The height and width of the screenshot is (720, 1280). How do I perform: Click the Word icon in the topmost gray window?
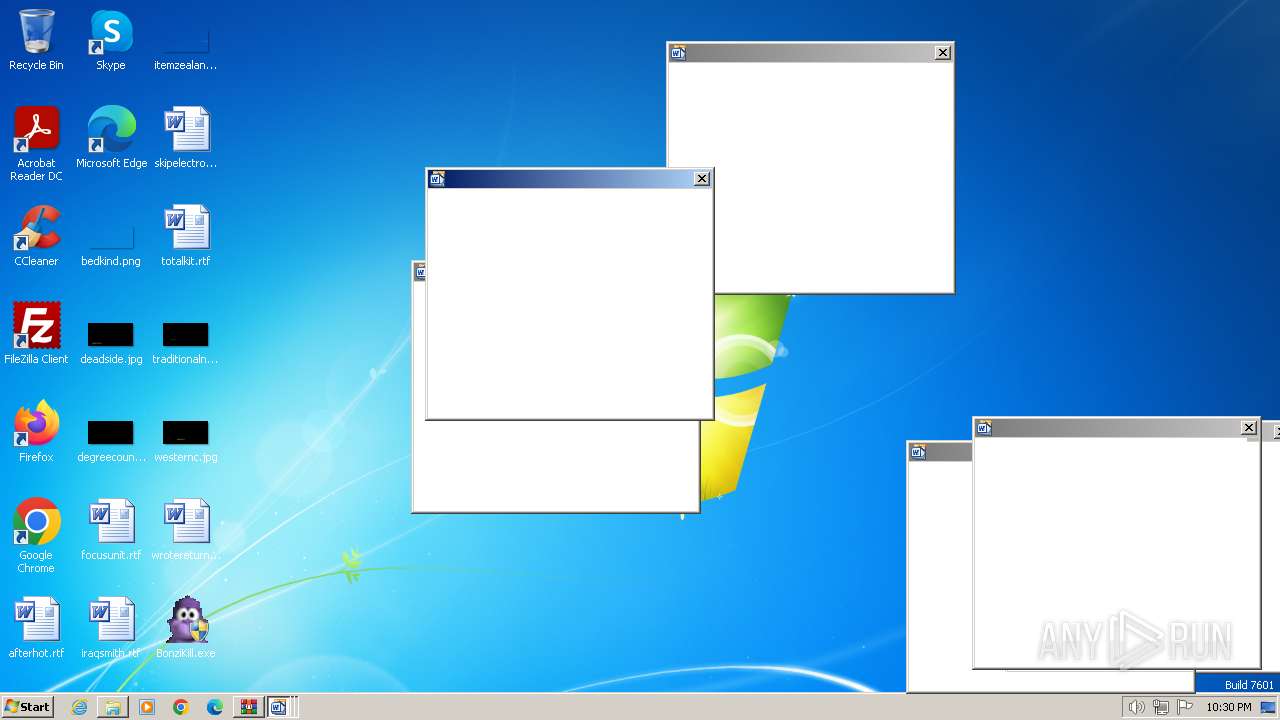click(x=678, y=52)
